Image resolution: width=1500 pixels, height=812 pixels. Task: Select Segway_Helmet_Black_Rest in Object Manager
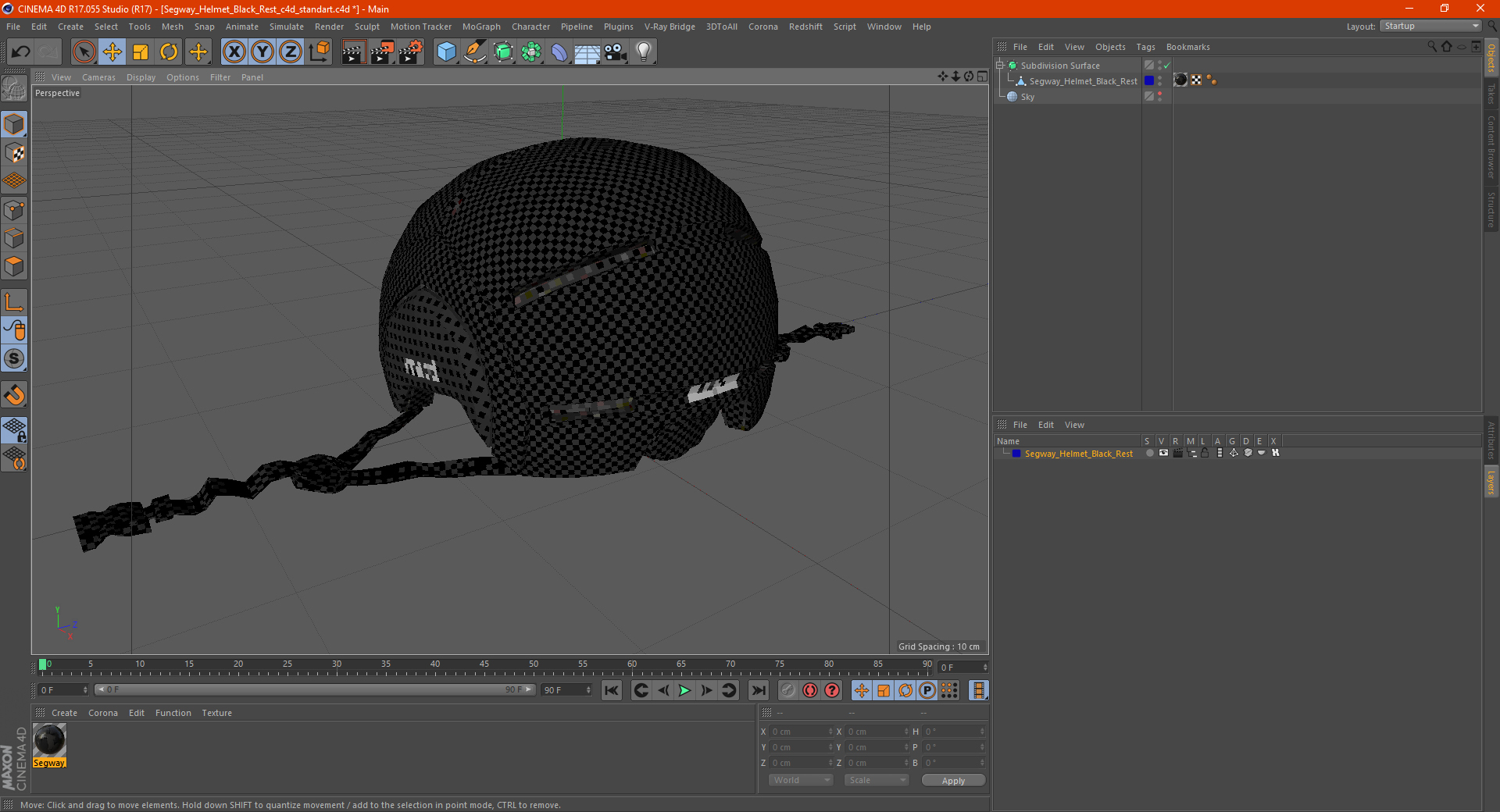[1083, 81]
